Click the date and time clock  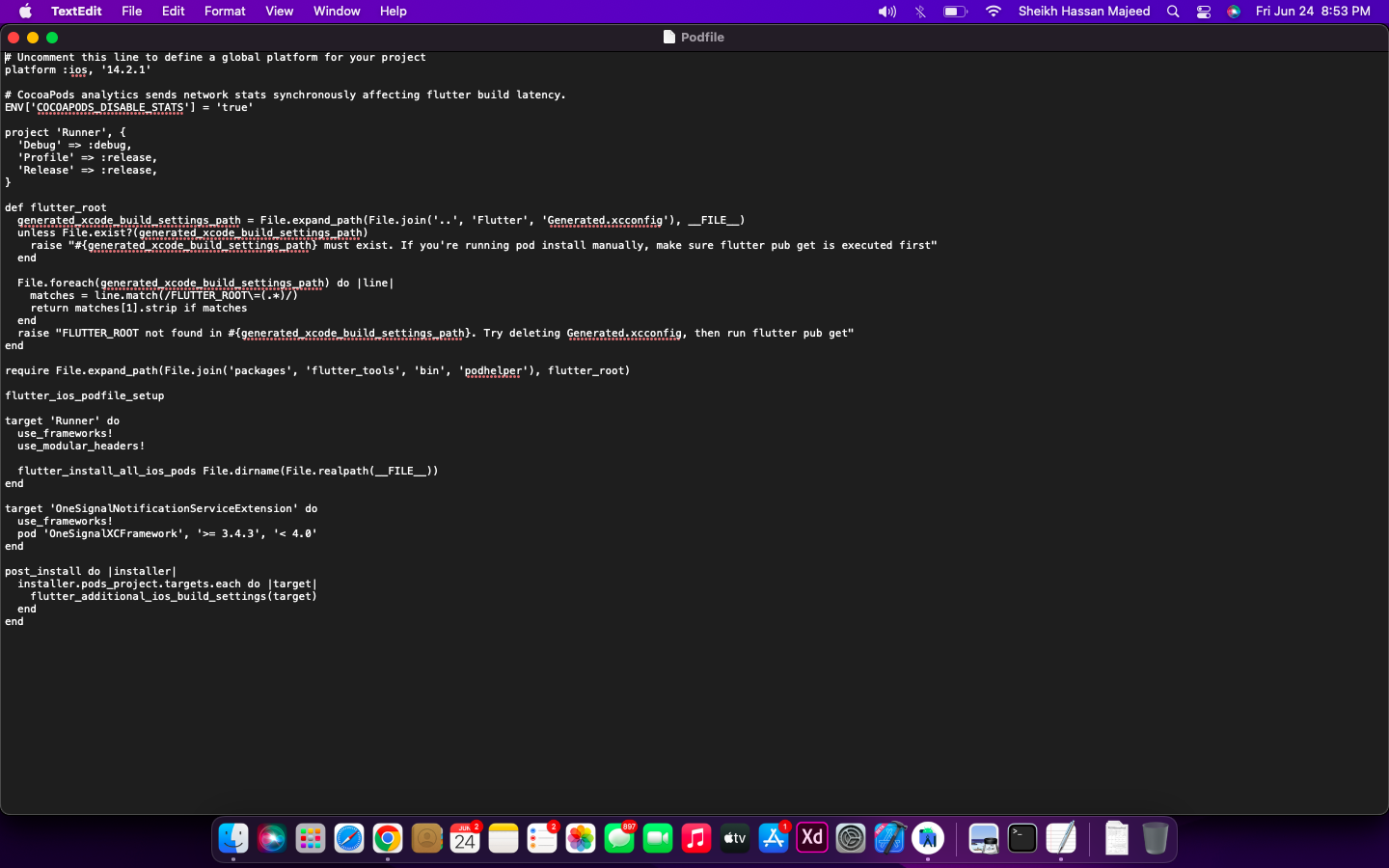1312,12
